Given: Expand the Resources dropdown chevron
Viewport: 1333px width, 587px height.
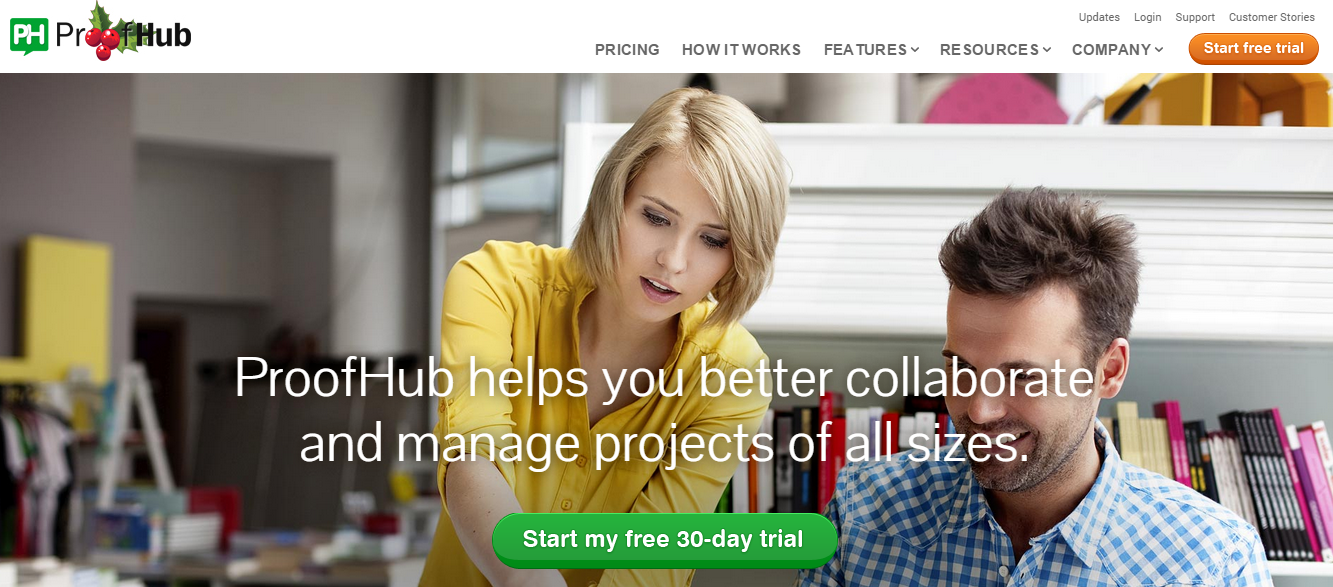Looking at the screenshot, I should (1047, 50).
